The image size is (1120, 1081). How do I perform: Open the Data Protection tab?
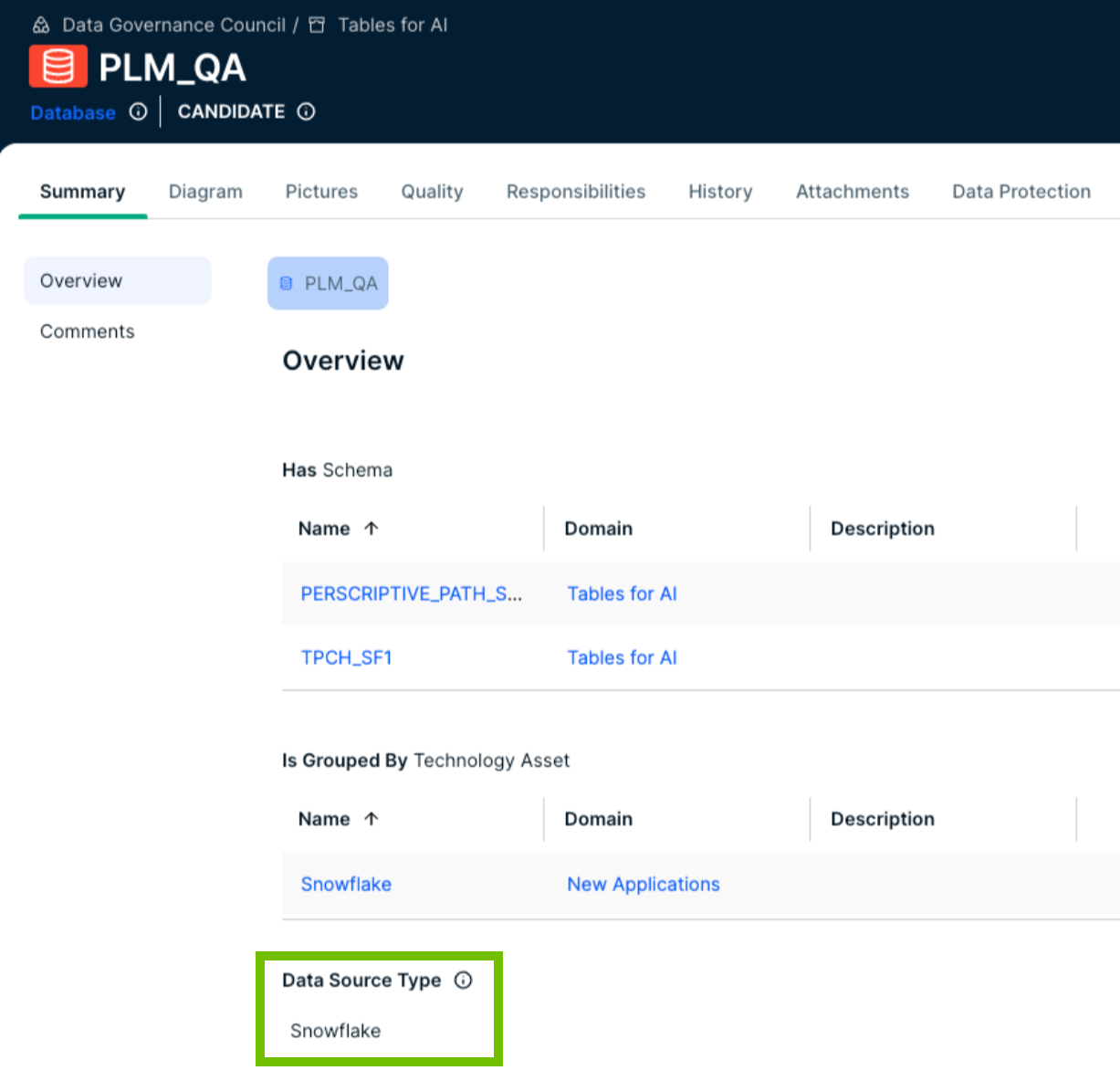click(1021, 192)
